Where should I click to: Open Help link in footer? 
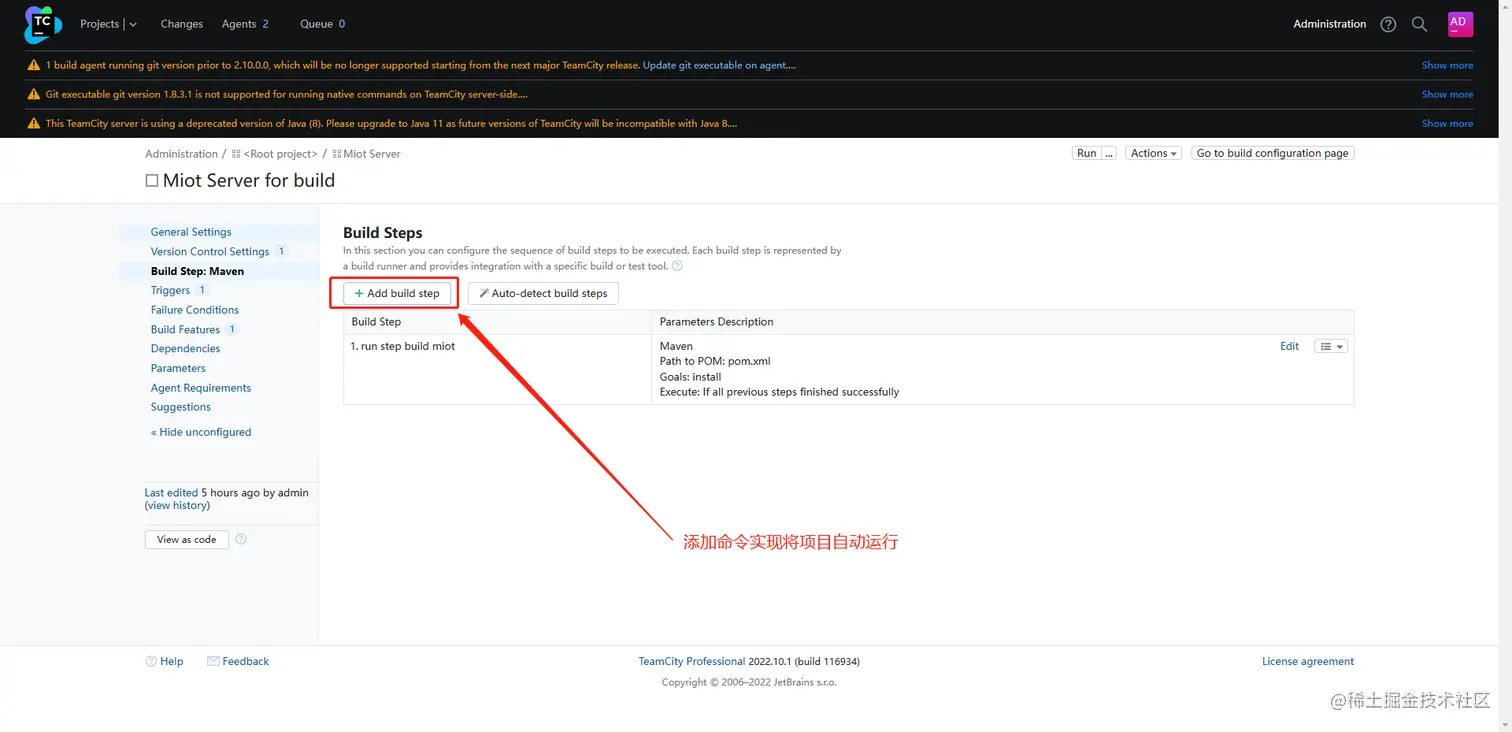[x=171, y=661]
